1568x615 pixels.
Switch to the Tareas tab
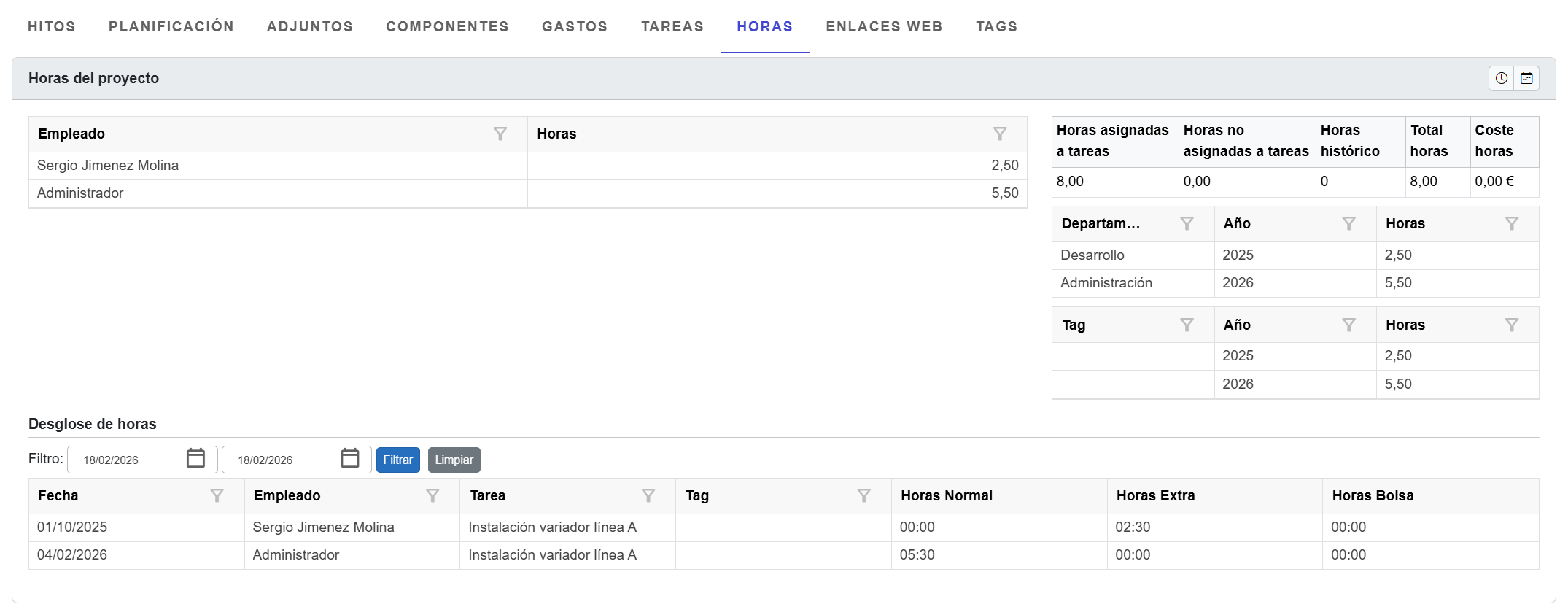click(672, 27)
